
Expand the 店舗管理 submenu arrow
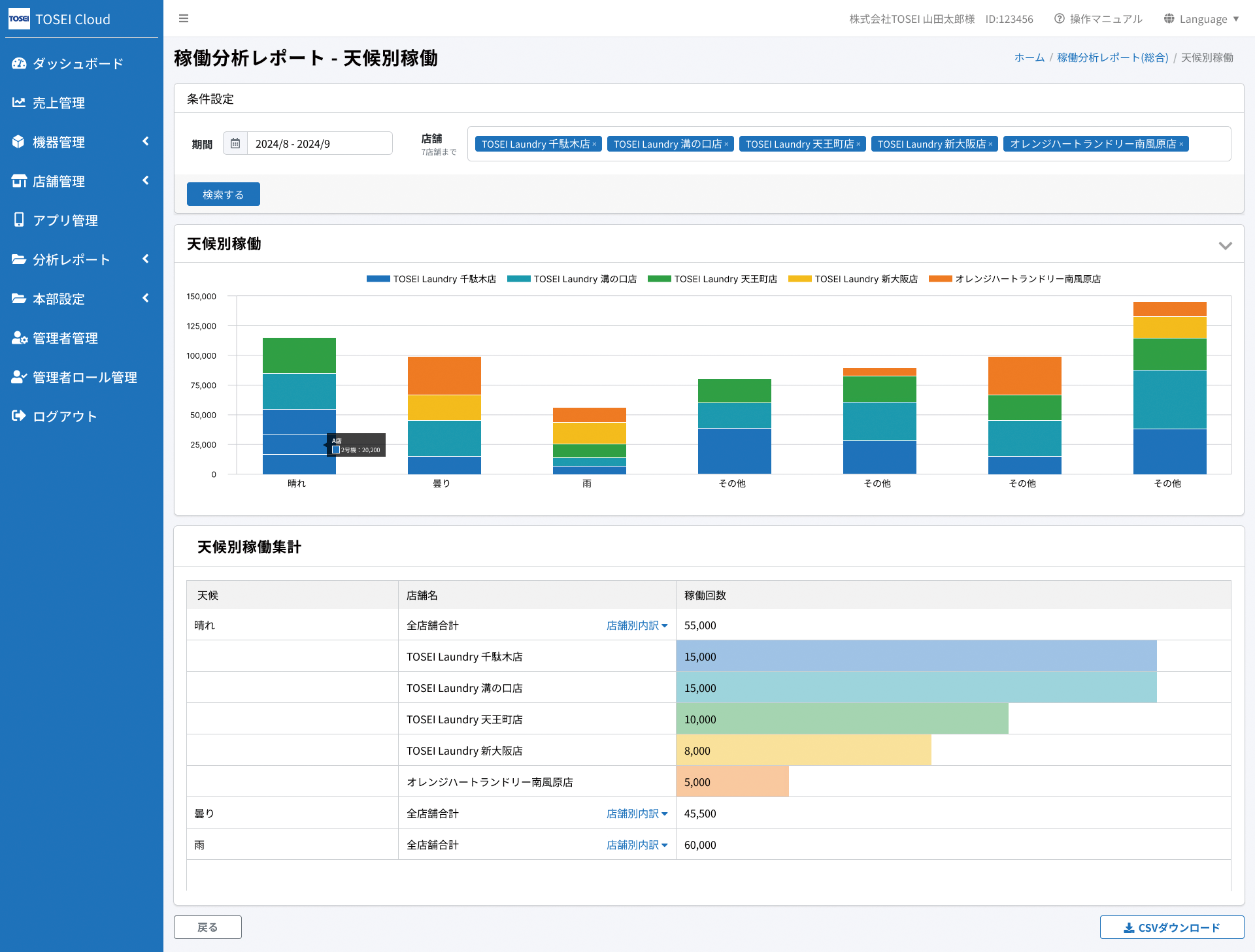pos(146,180)
